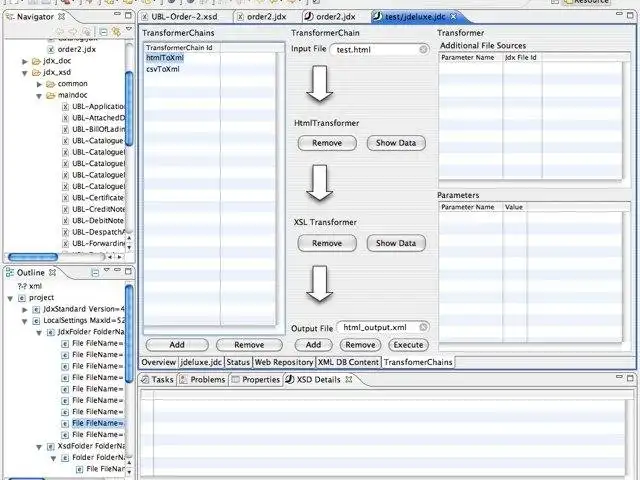640x480 pixels.
Task: Click the Navigator forward arrow icon
Action: [73, 31]
